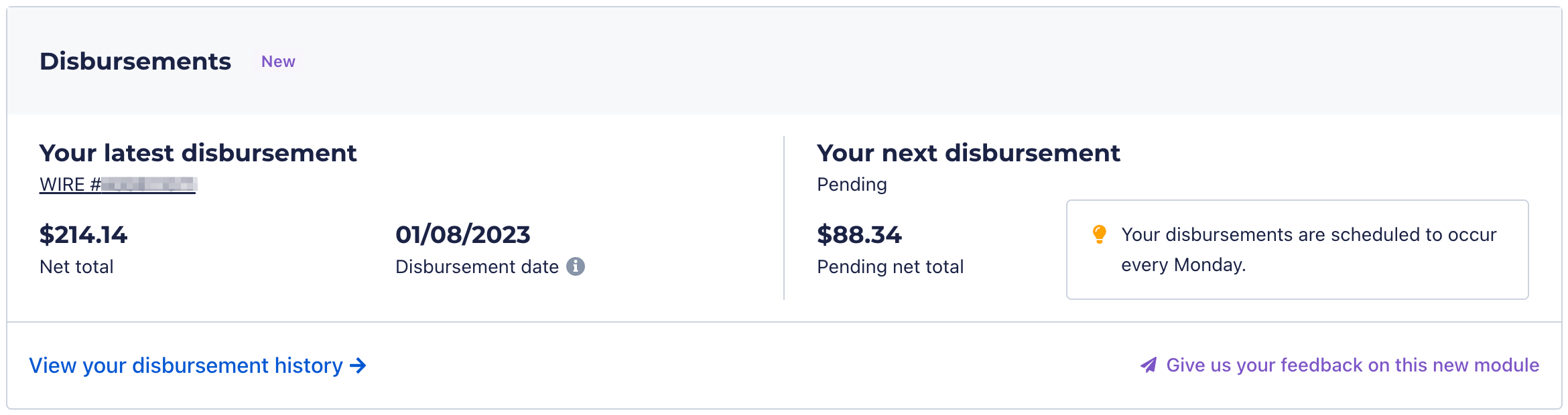This screenshot has width=1568, height=415.
Task: Click the paper plane feedback icon
Action: tap(1149, 365)
